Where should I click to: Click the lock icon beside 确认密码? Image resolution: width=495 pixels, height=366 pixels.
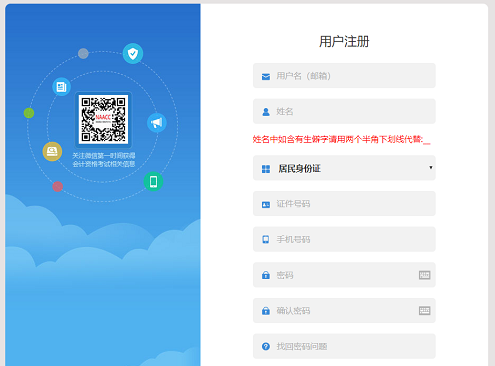[266, 311]
